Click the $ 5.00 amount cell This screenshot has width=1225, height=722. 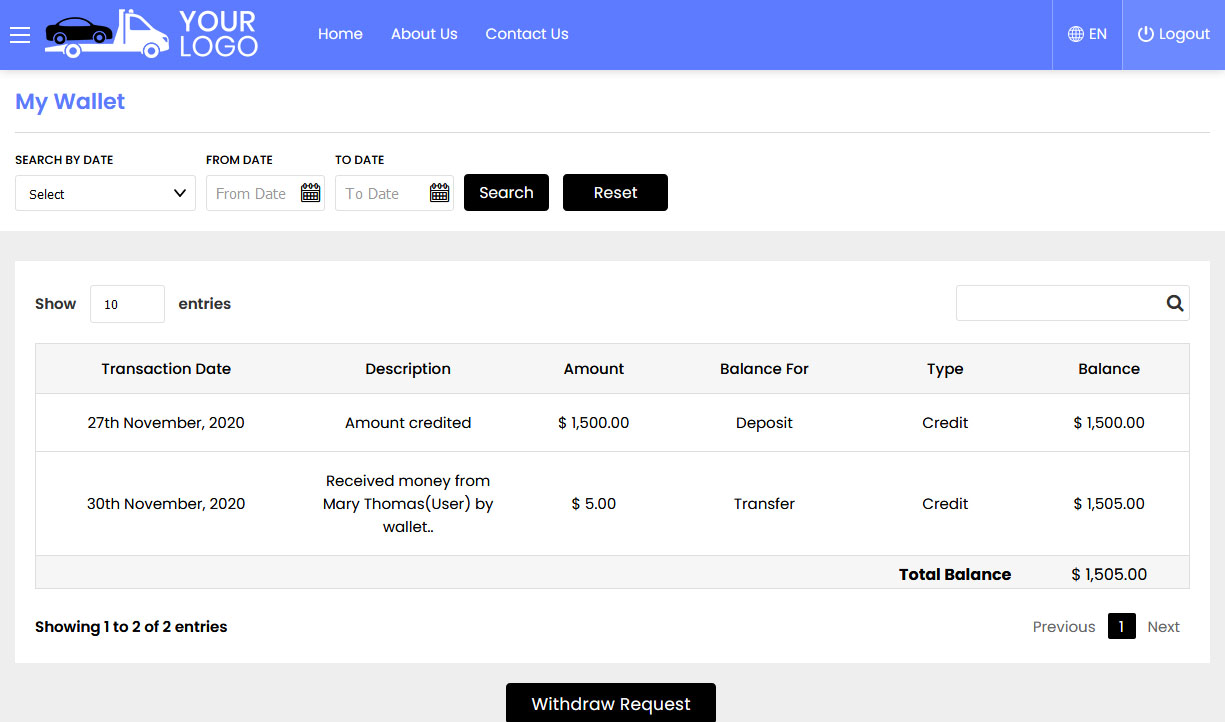594,504
